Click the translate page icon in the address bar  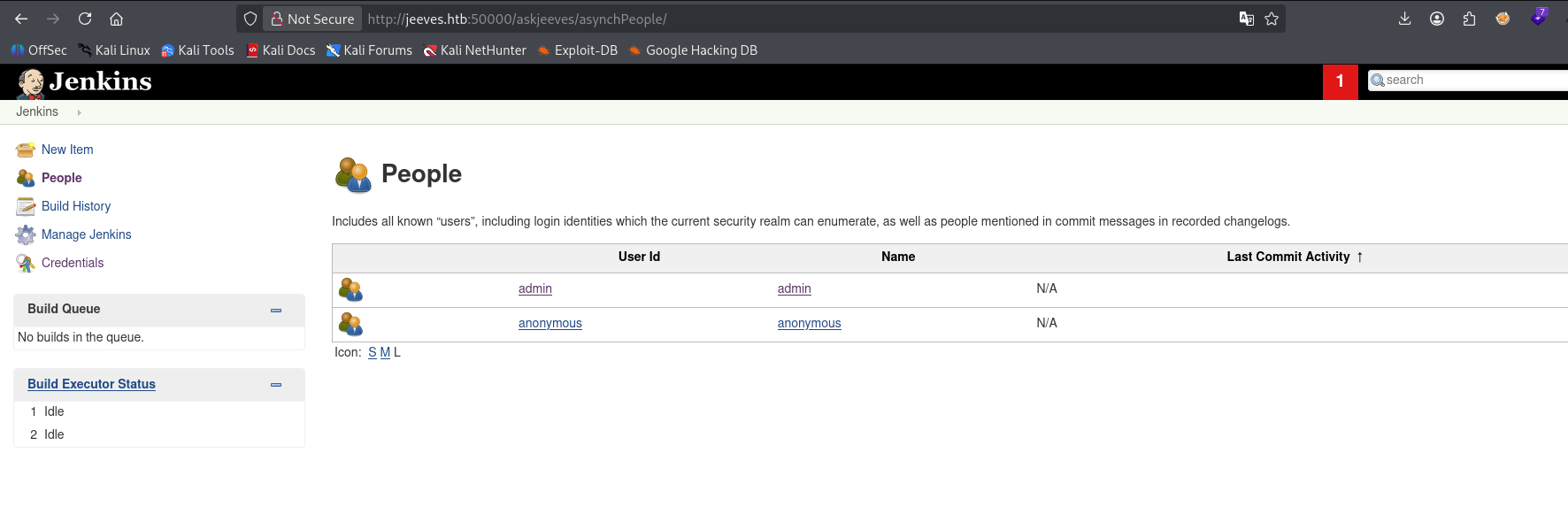pos(1247,19)
